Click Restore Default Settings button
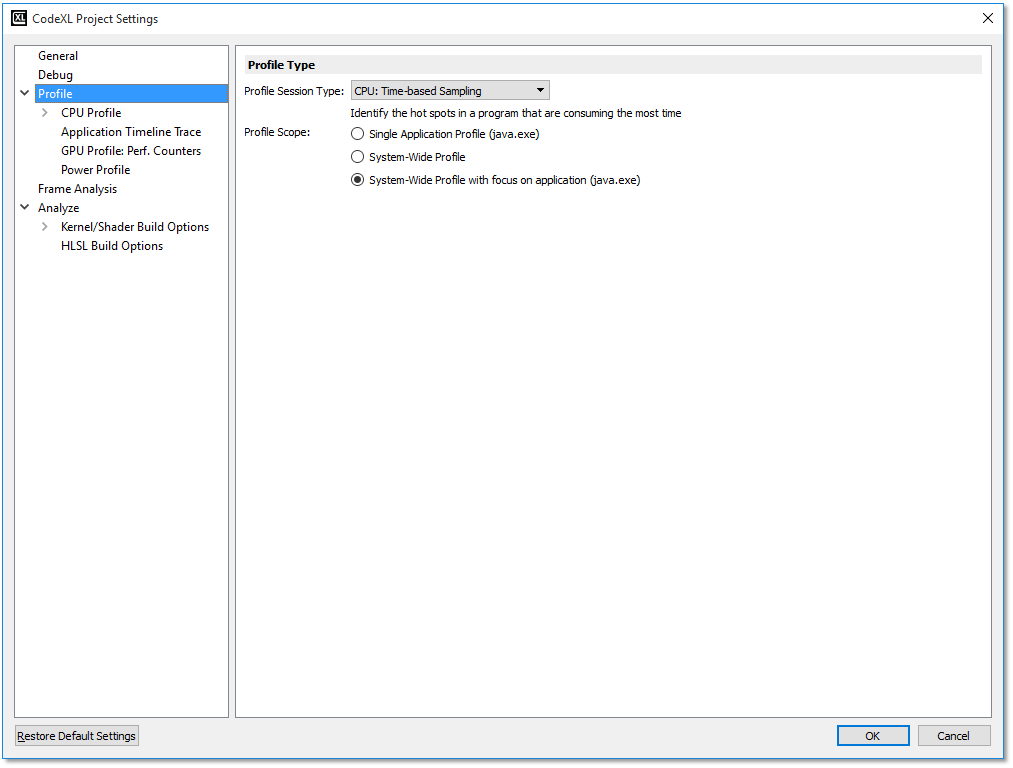Viewport: 1013px width, 768px height. pos(76,736)
